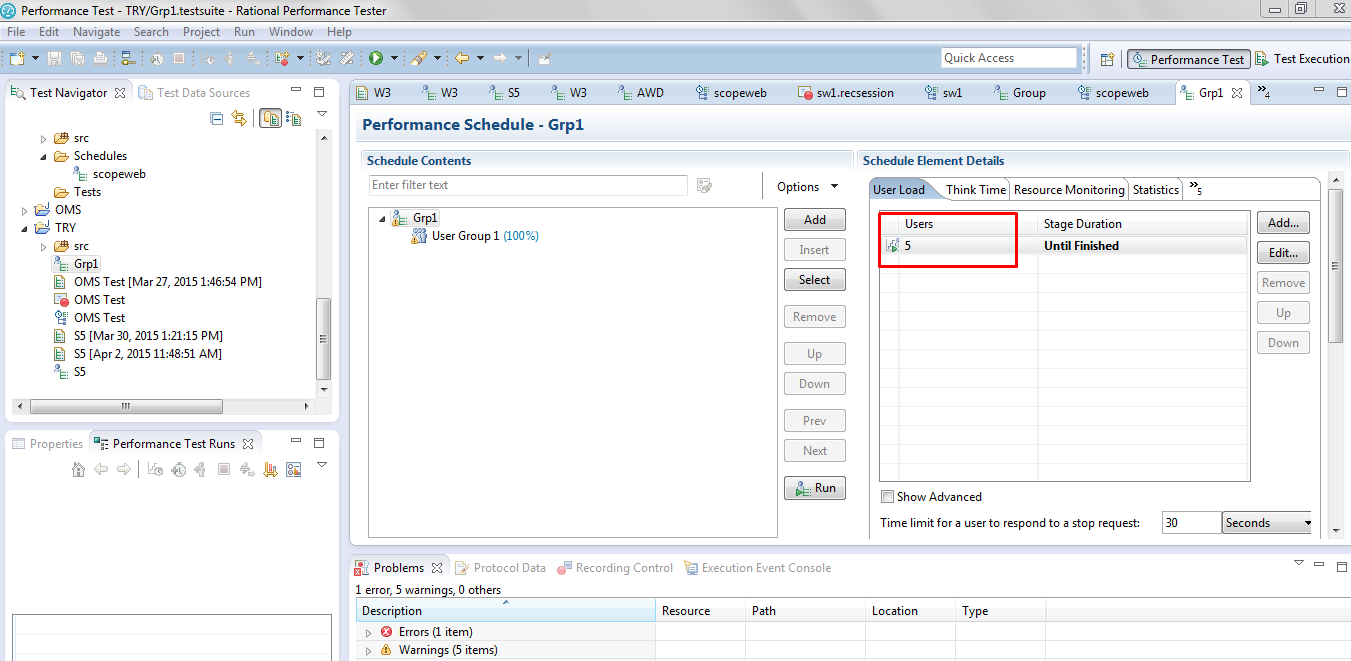Click the New wizard toolbar icon
The height and width of the screenshot is (661, 1351).
click(x=17, y=58)
